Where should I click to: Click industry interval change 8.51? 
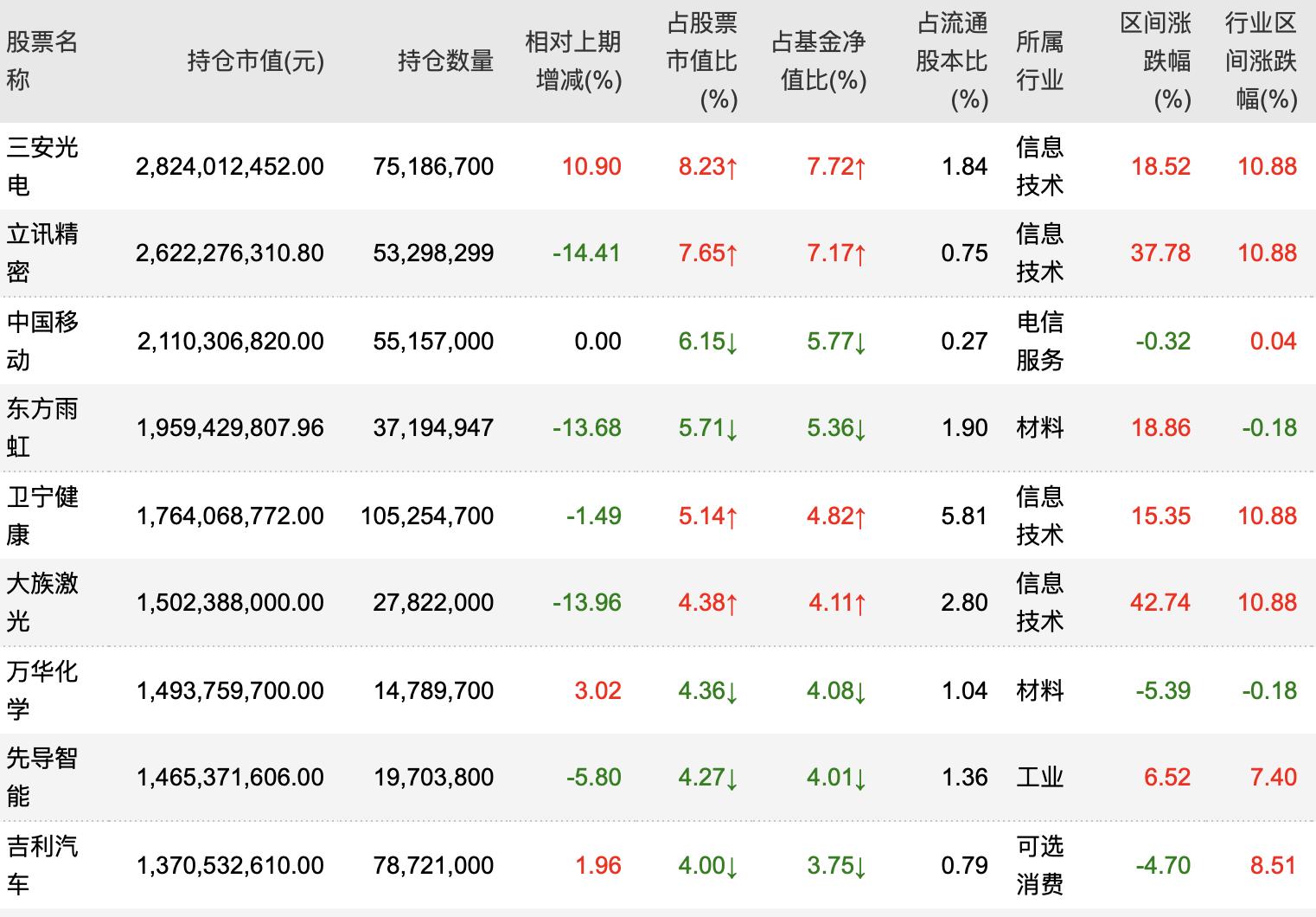pos(1274,865)
